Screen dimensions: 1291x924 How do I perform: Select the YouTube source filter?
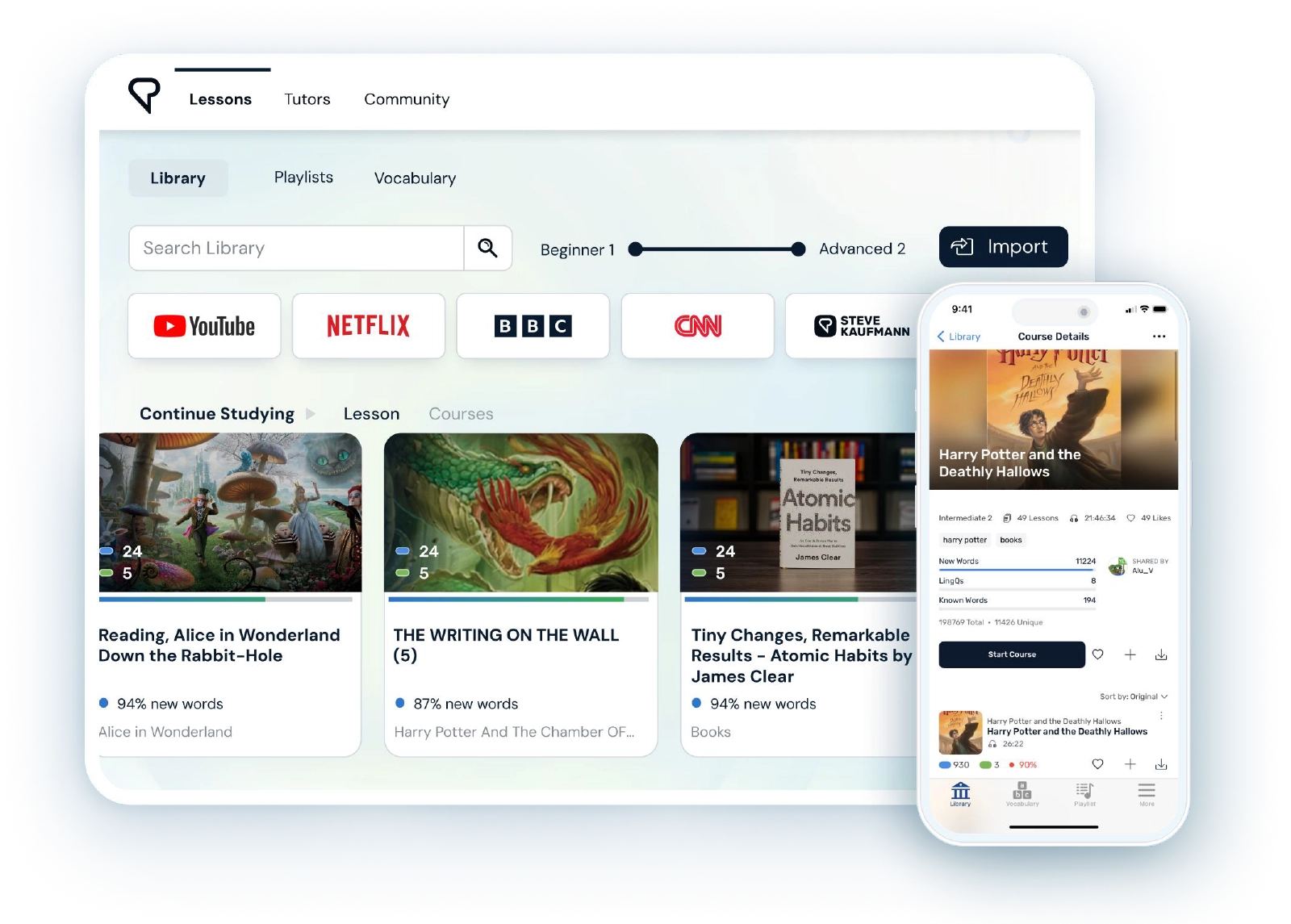pyautogui.click(x=203, y=325)
